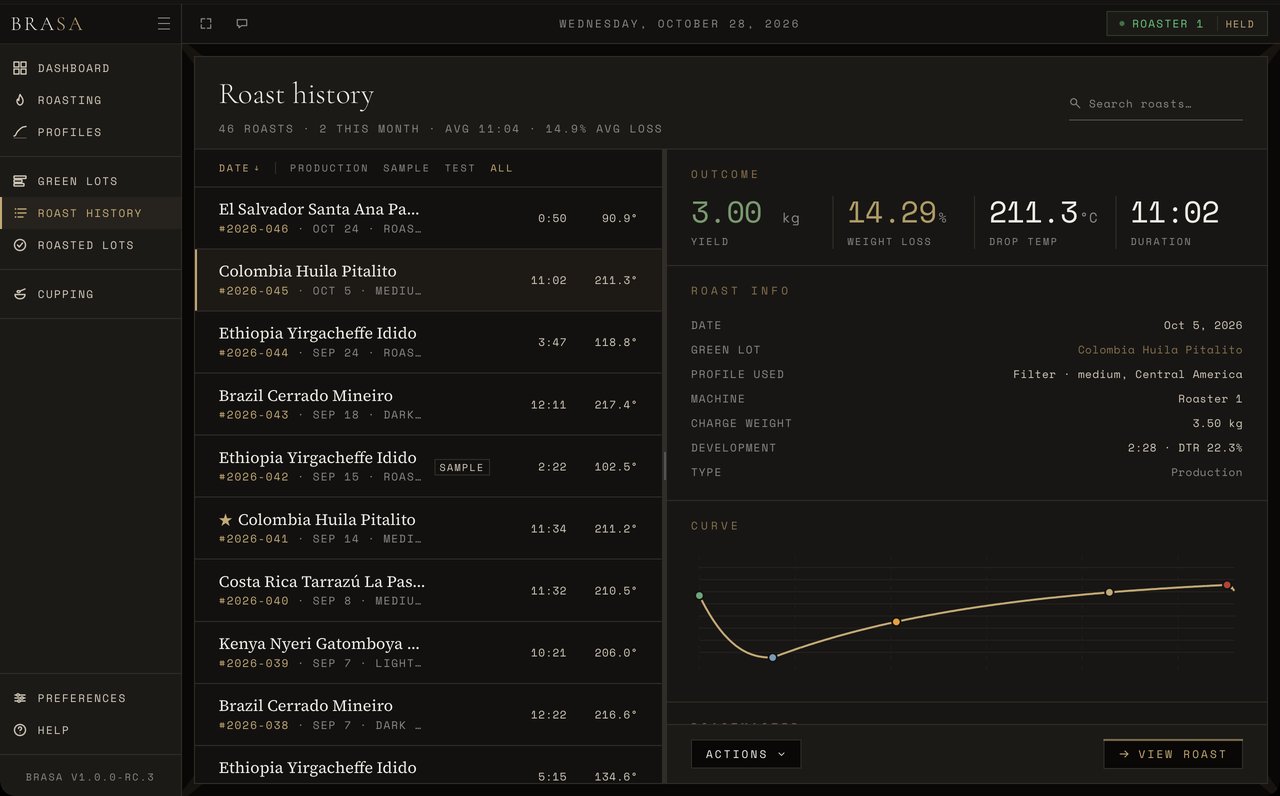Click the 14.29% weight loss value
This screenshot has width=1280, height=796.
click(897, 213)
